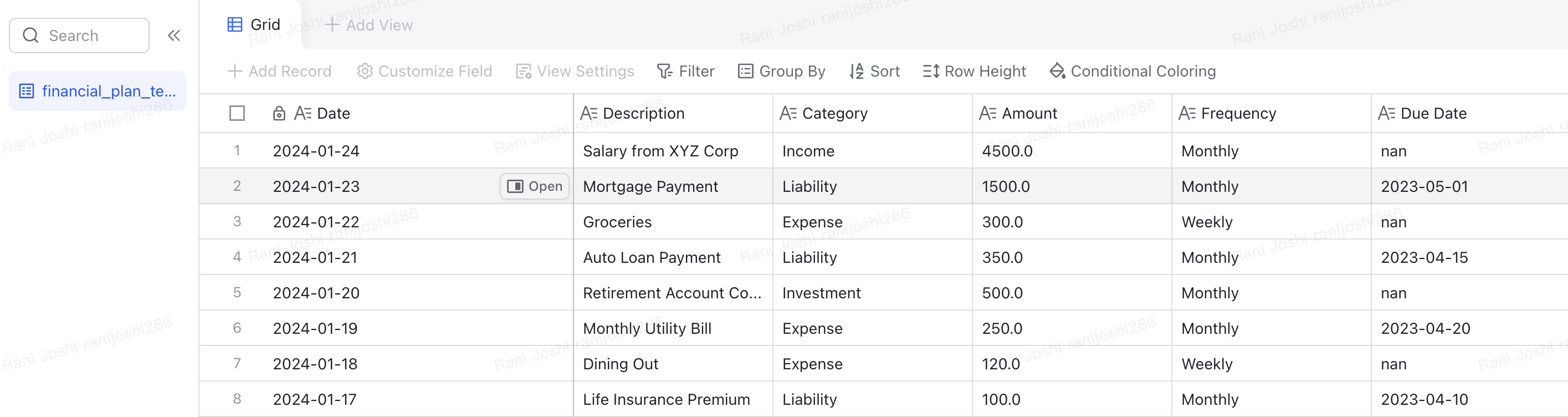The image size is (1568, 417).
Task: Open the Category column header menu
Action: click(x=834, y=113)
